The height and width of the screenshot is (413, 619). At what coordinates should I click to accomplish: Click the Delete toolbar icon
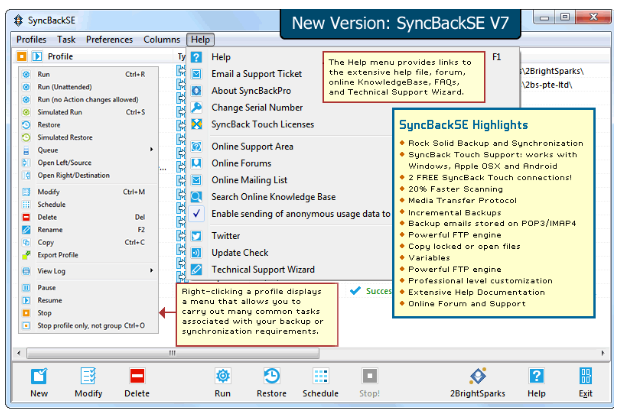pos(137,376)
